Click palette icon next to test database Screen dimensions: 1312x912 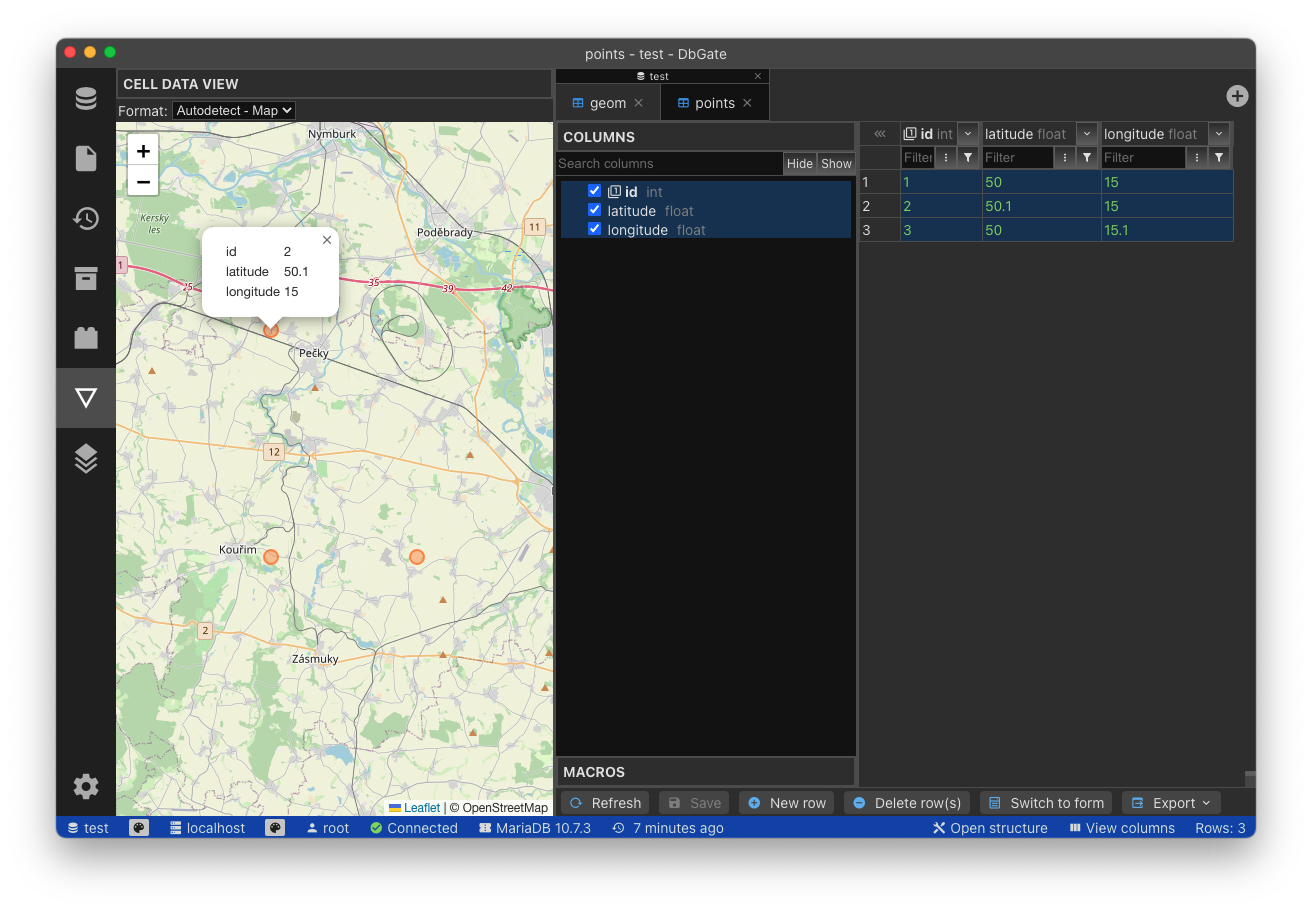[139, 828]
